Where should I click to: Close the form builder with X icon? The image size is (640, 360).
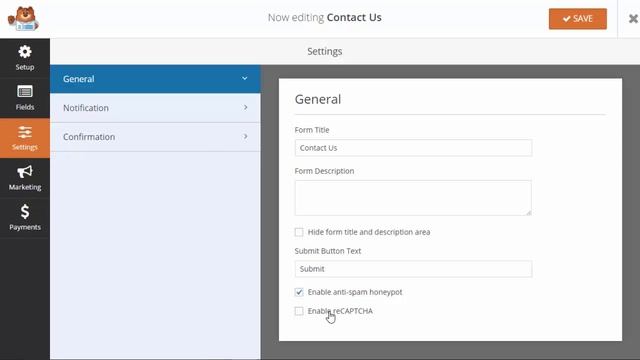[633, 19]
